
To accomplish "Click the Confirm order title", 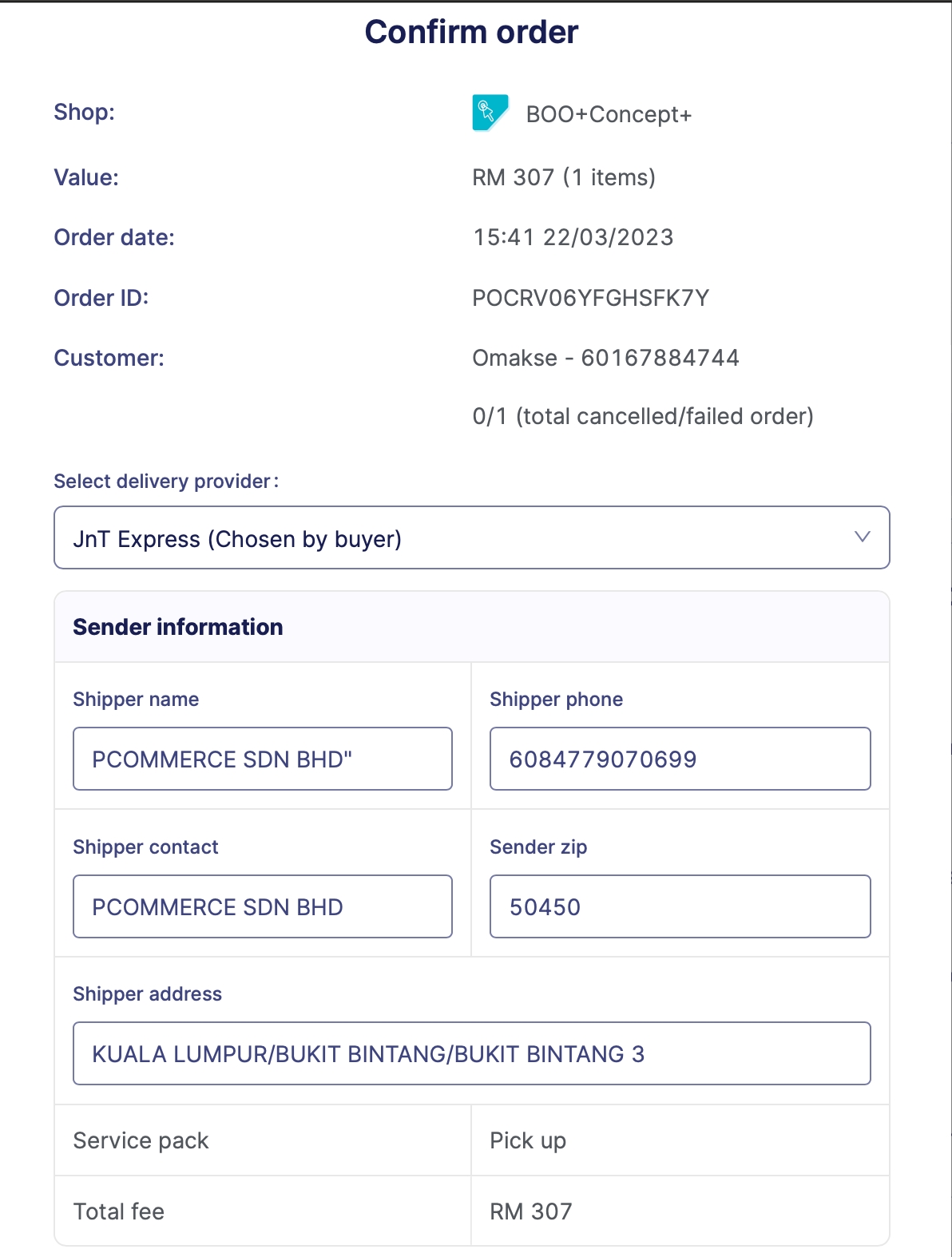I will 471,32.
